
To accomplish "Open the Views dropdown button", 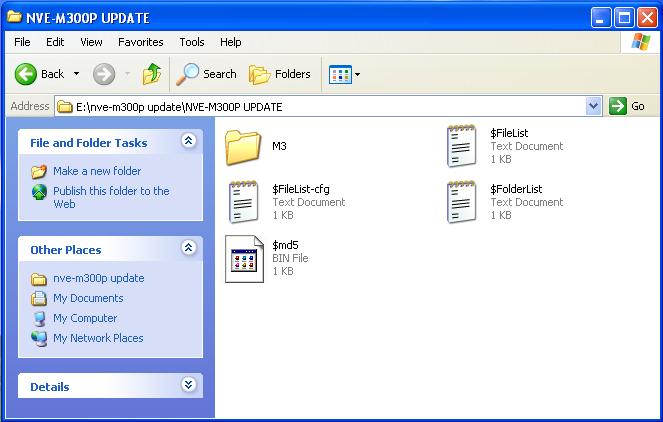I will tap(345, 74).
